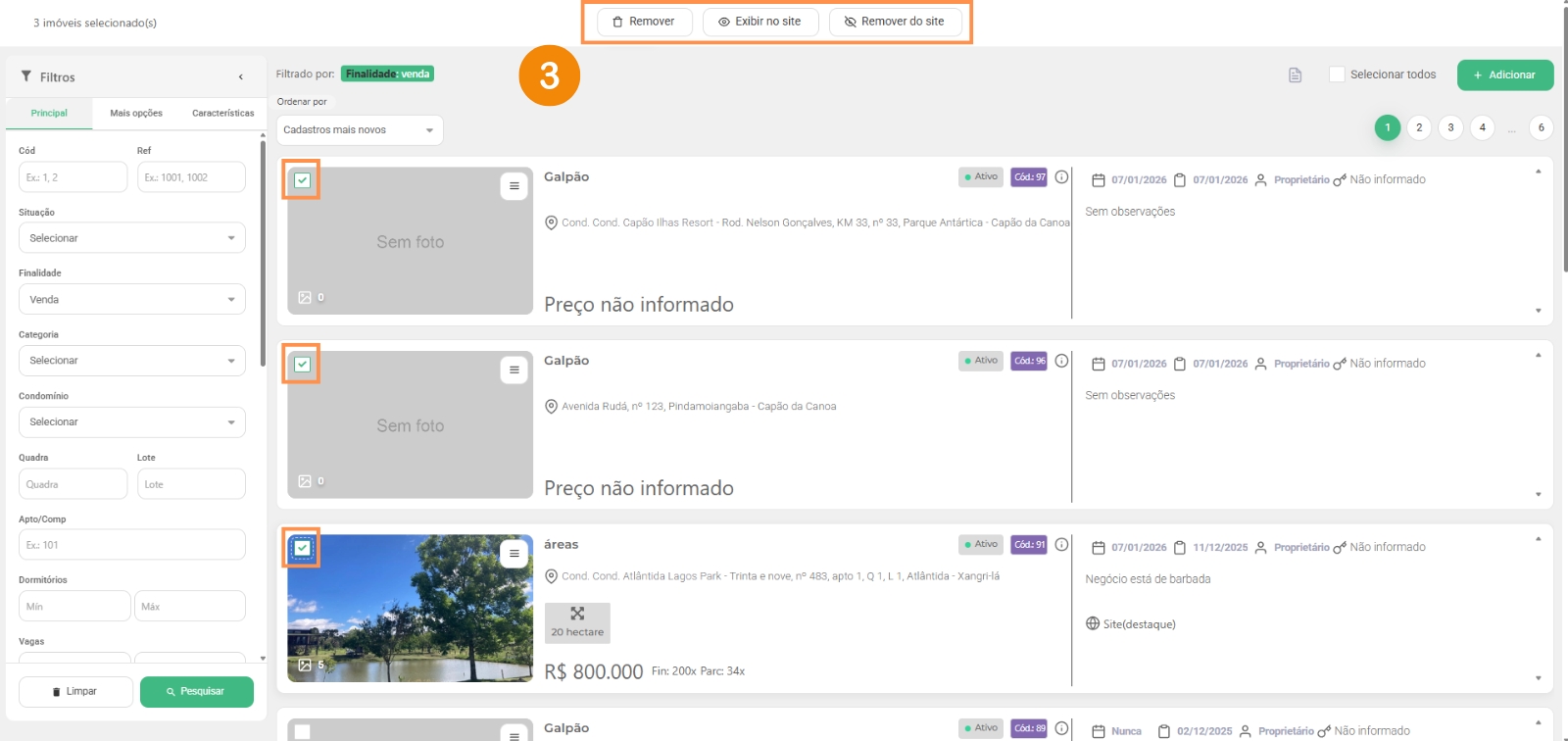The width and height of the screenshot is (1568, 741).
Task: Click the Site(destaque) globe icon
Action: [1093, 624]
